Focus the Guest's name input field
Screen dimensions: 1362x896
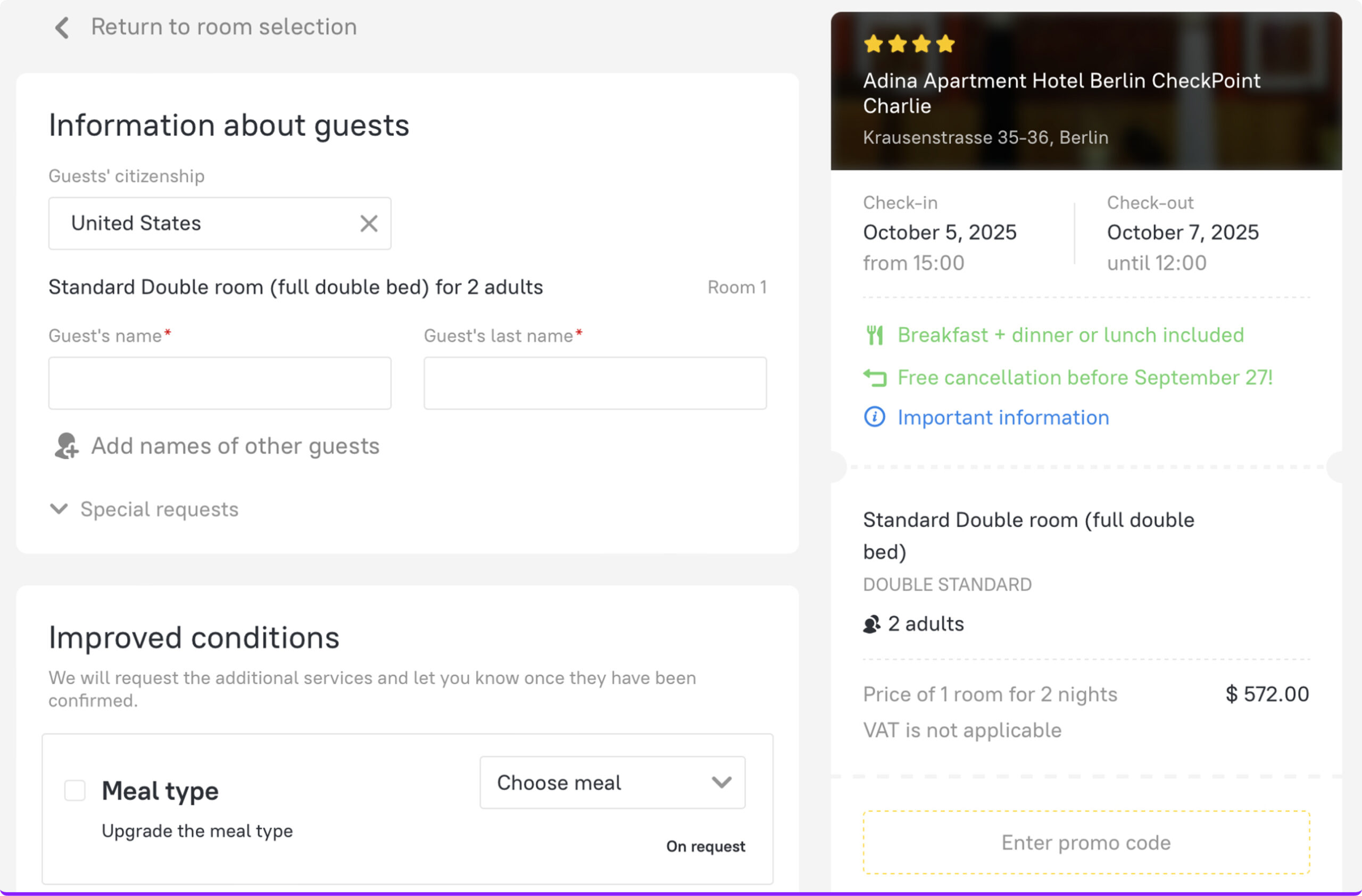pos(220,383)
